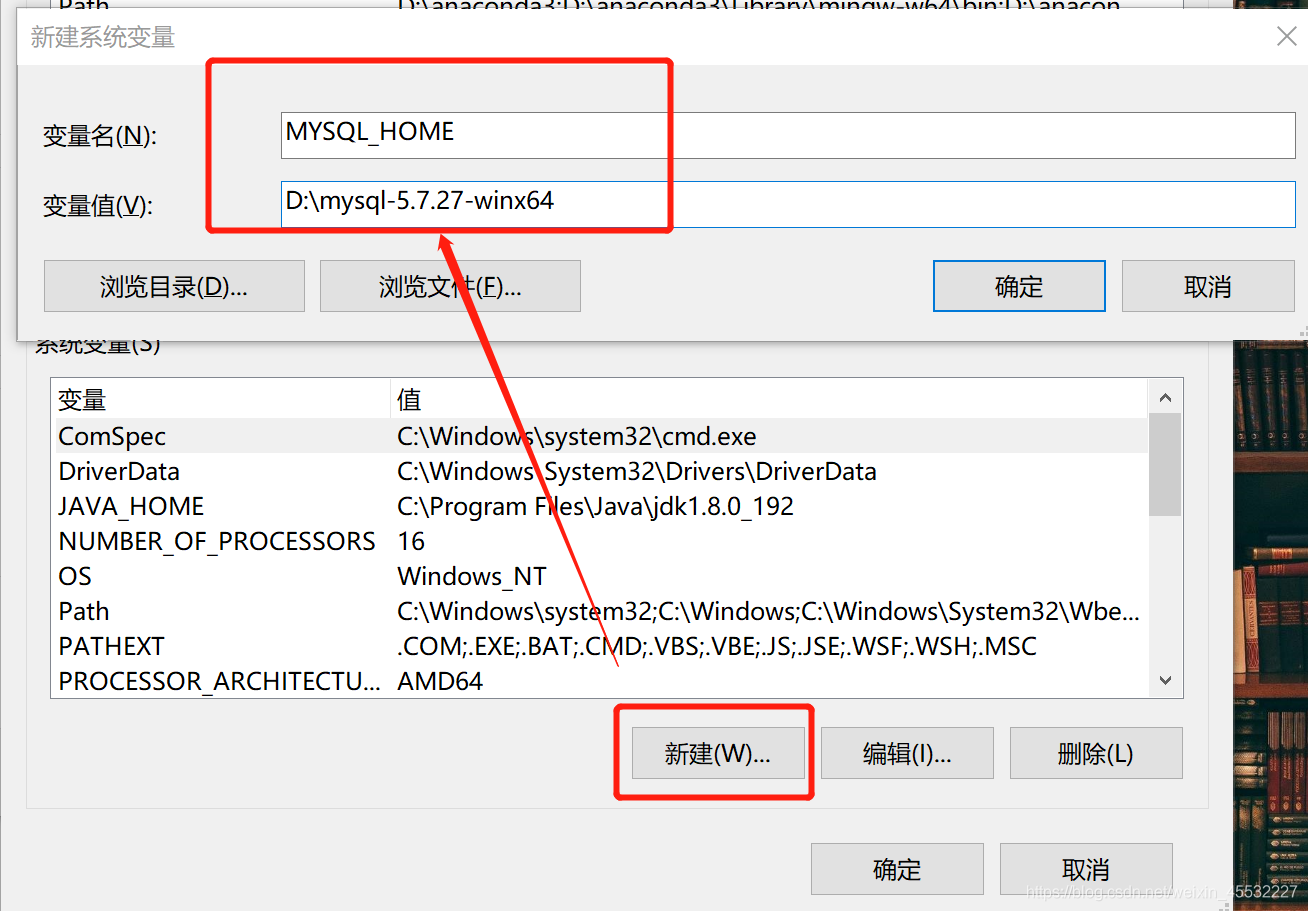Select the DriverData variable row
This screenshot has height=911, width=1308.
(599, 471)
